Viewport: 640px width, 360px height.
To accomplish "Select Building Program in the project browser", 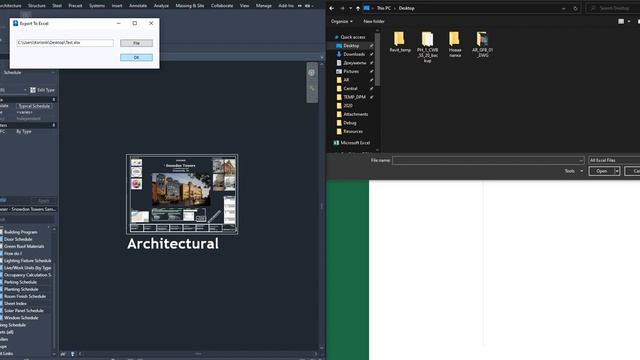I will tap(21, 232).
